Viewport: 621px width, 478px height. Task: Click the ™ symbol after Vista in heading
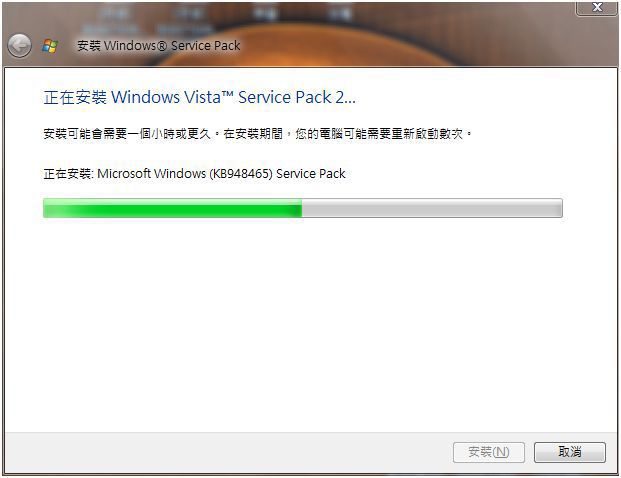(x=227, y=94)
